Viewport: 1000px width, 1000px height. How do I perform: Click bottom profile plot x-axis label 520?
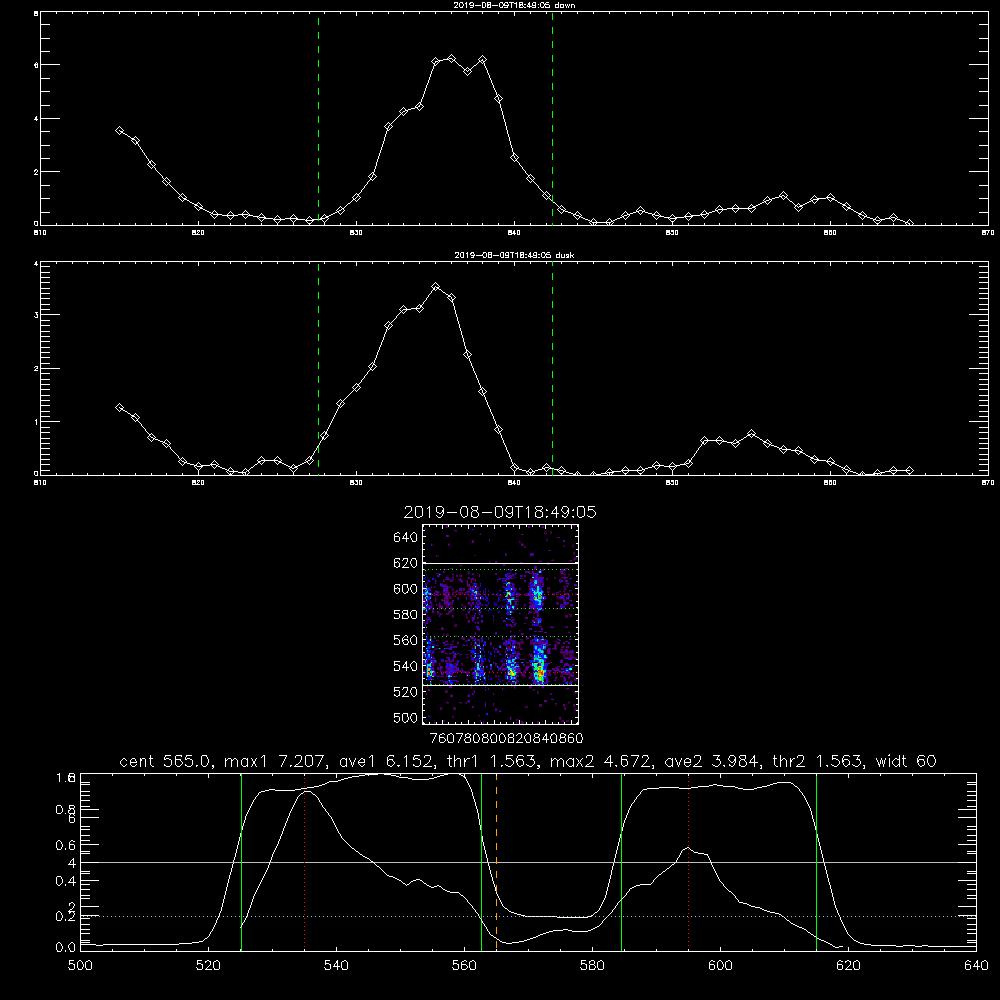pos(208,965)
